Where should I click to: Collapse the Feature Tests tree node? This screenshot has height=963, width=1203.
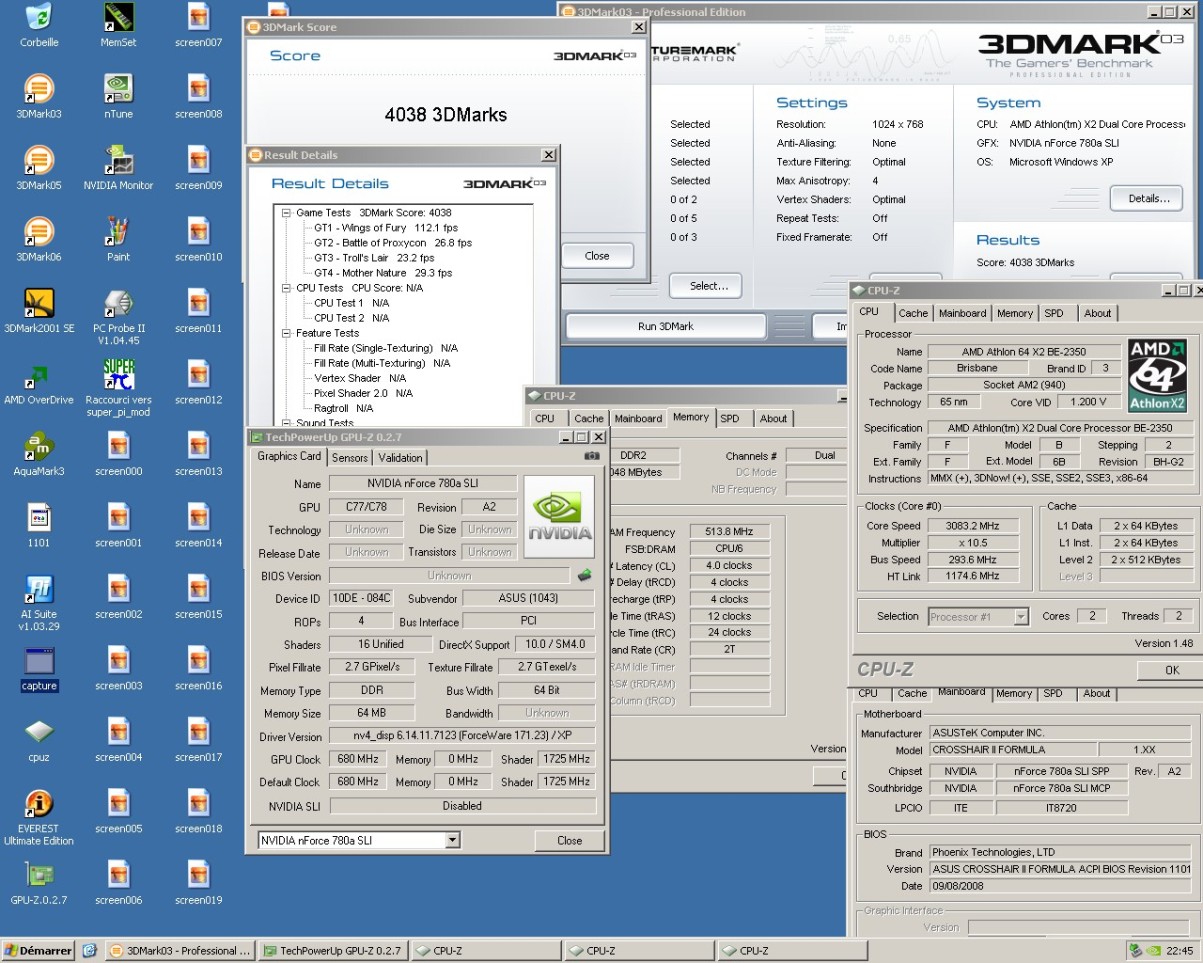(286, 333)
